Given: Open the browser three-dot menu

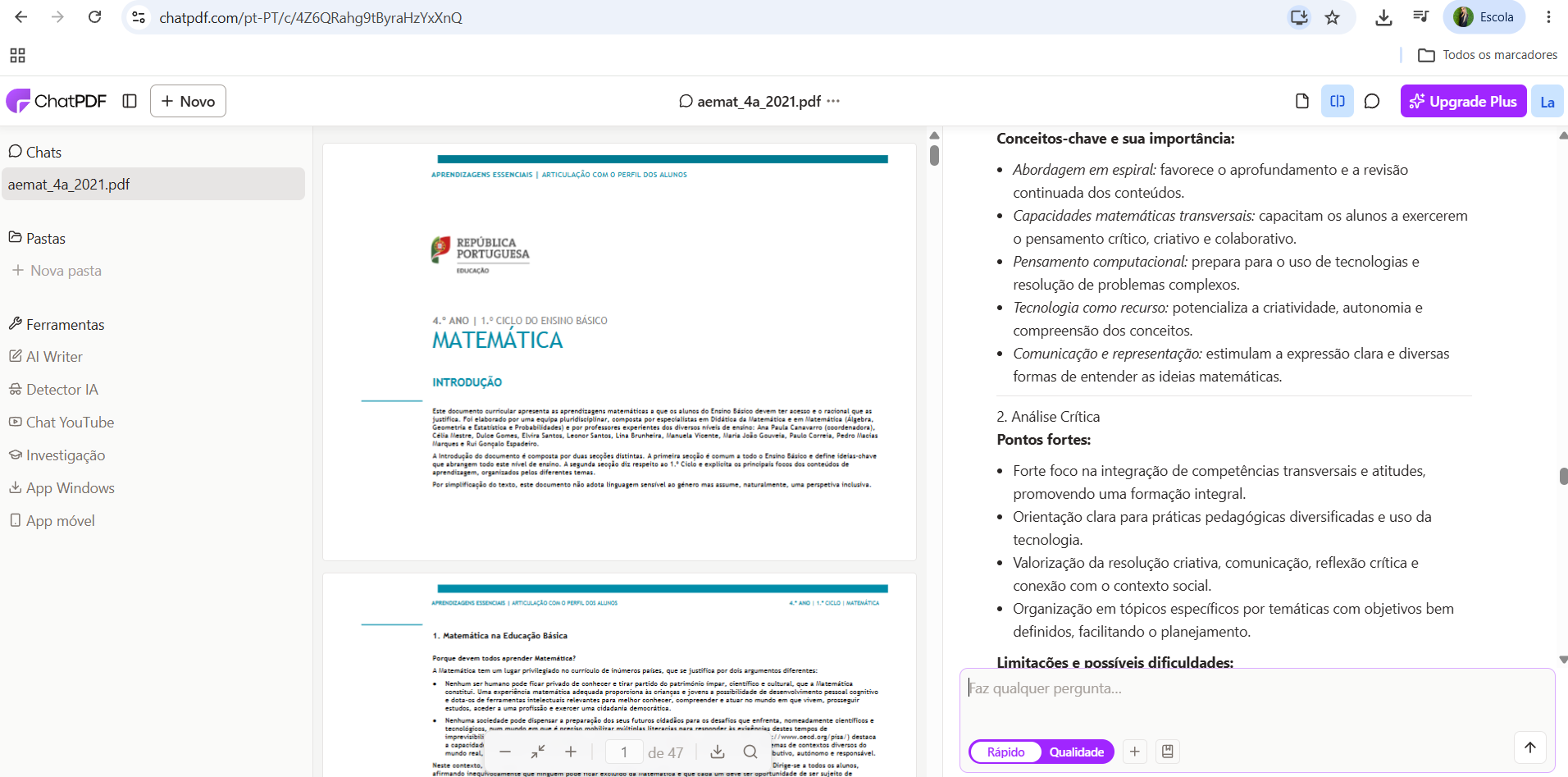Looking at the screenshot, I should point(1548,17).
